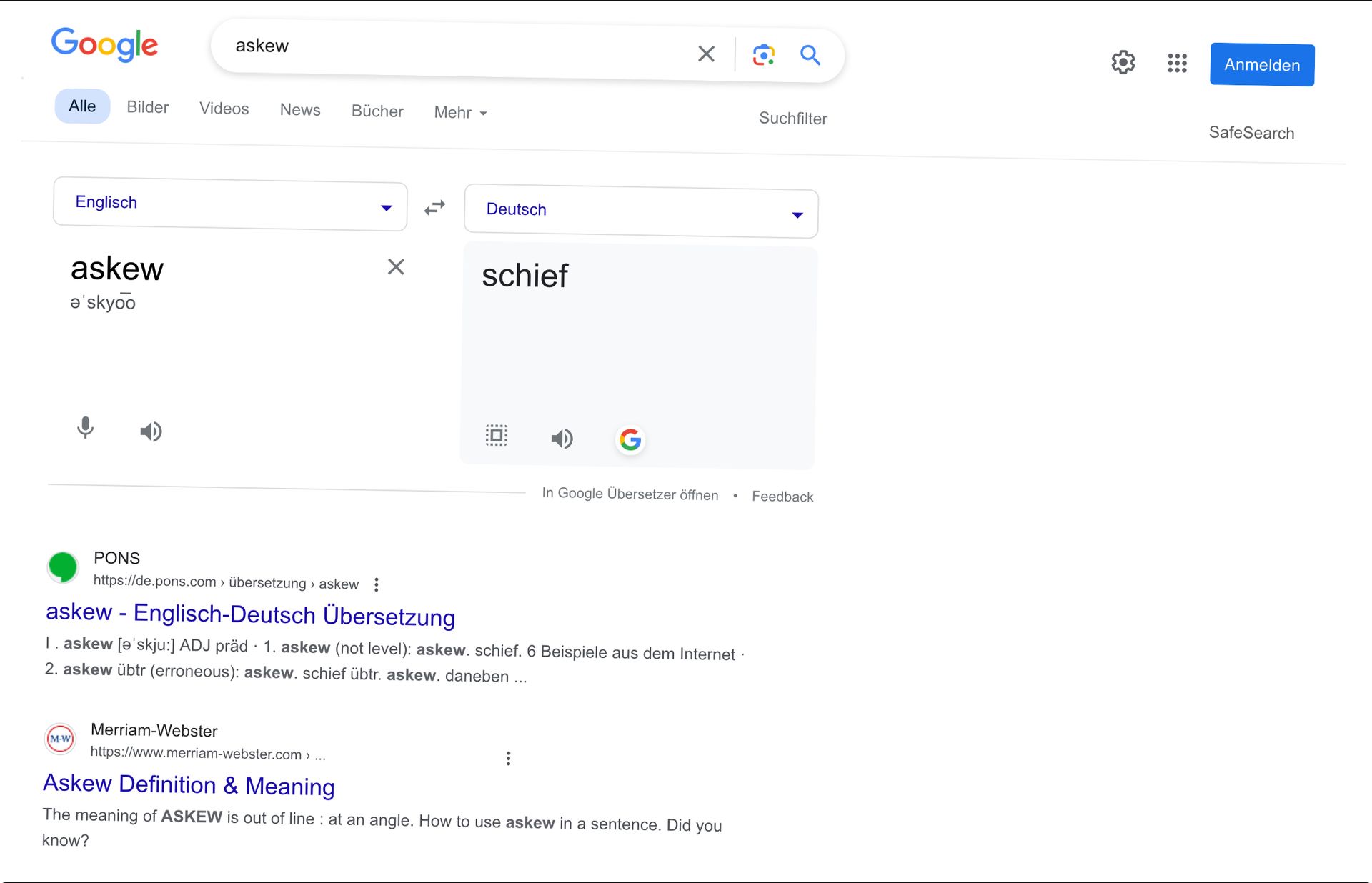Click the Anmelden sign-in button
Image resolution: width=1372 pixels, height=883 pixels.
(1261, 65)
